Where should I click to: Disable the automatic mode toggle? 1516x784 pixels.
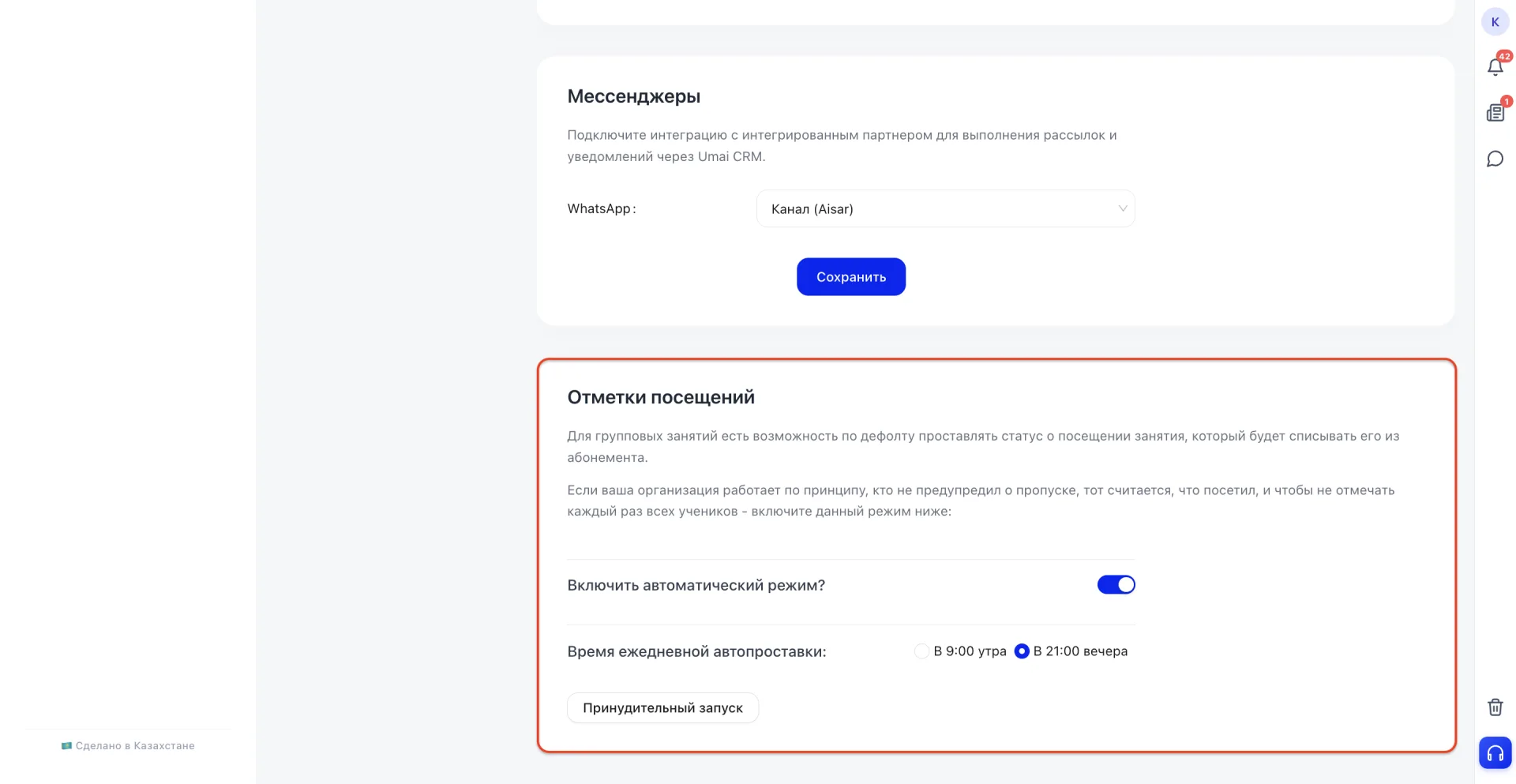click(1116, 585)
